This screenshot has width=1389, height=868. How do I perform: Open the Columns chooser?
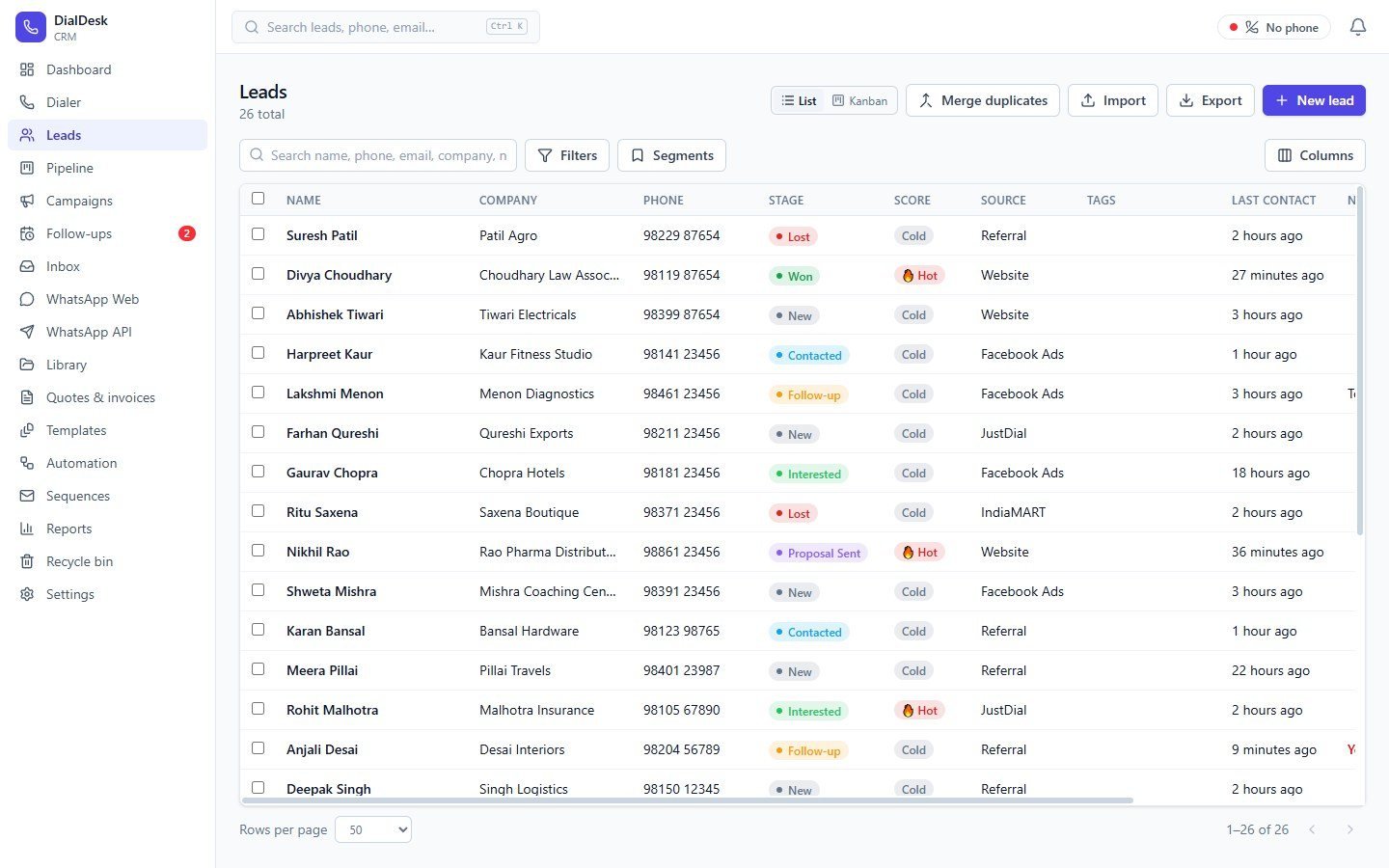click(x=1315, y=155)
